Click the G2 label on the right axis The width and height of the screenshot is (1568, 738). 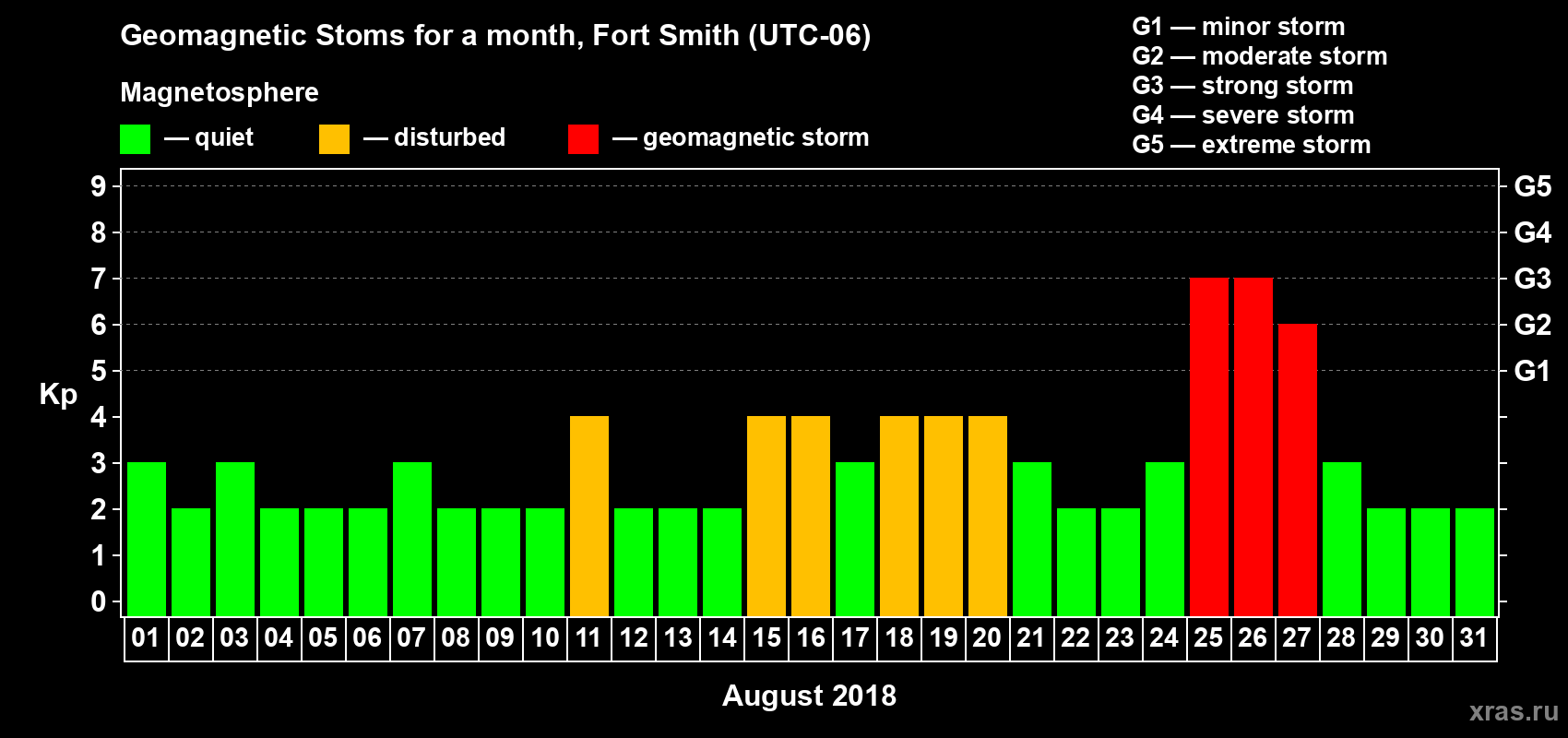[1533, 325]
